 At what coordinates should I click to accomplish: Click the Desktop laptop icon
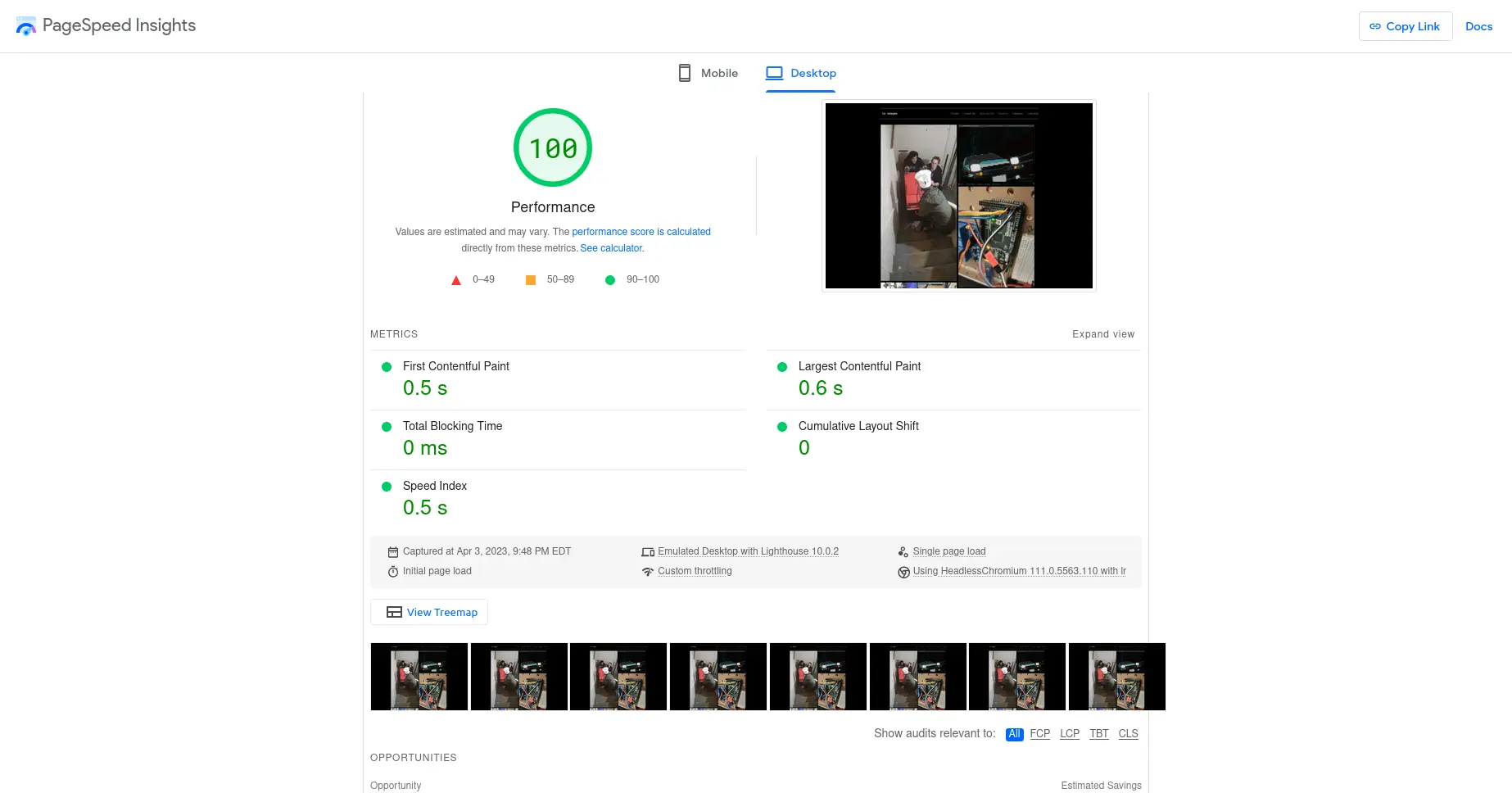pyautogui.click(x=775, y=73)
